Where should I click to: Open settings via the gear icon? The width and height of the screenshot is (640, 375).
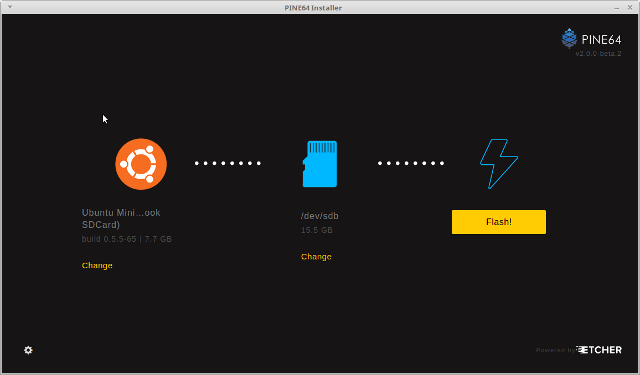click(28, 350)
